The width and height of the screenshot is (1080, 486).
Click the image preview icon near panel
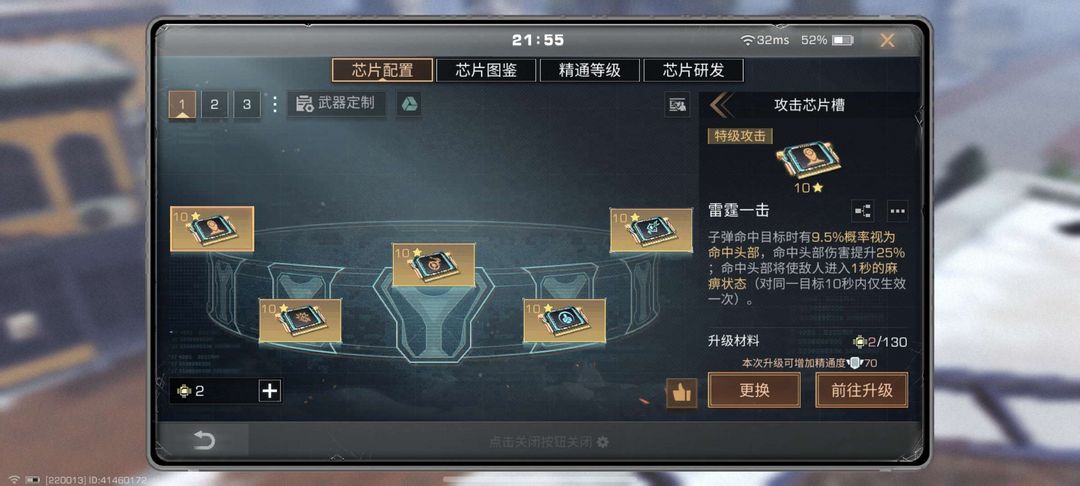[x=678, y=105]
